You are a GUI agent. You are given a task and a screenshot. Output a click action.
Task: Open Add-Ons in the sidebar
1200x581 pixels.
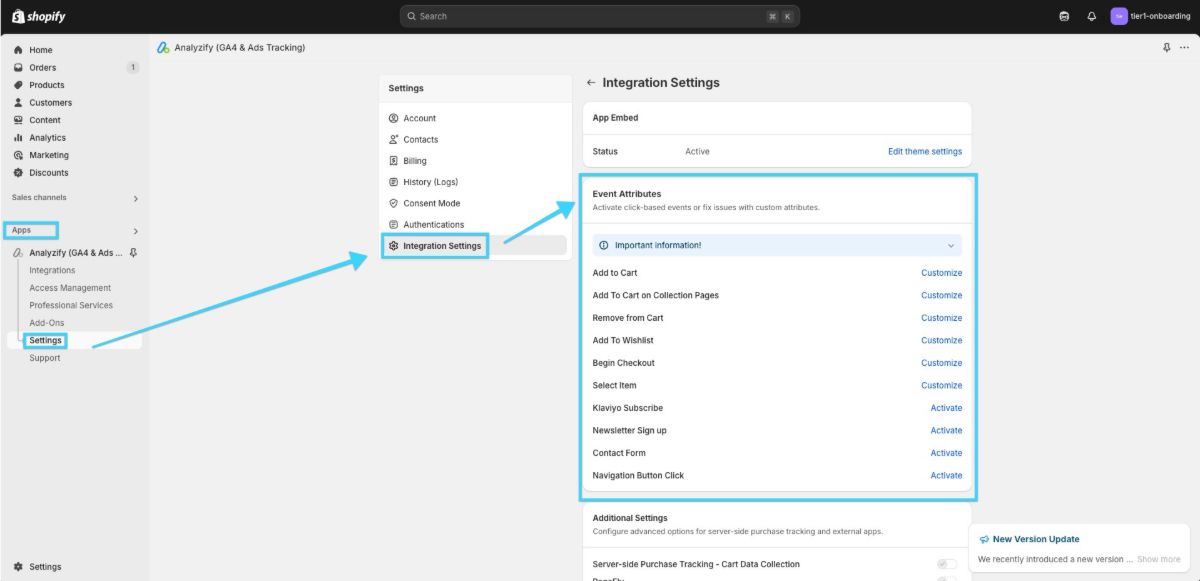[47, 323]
